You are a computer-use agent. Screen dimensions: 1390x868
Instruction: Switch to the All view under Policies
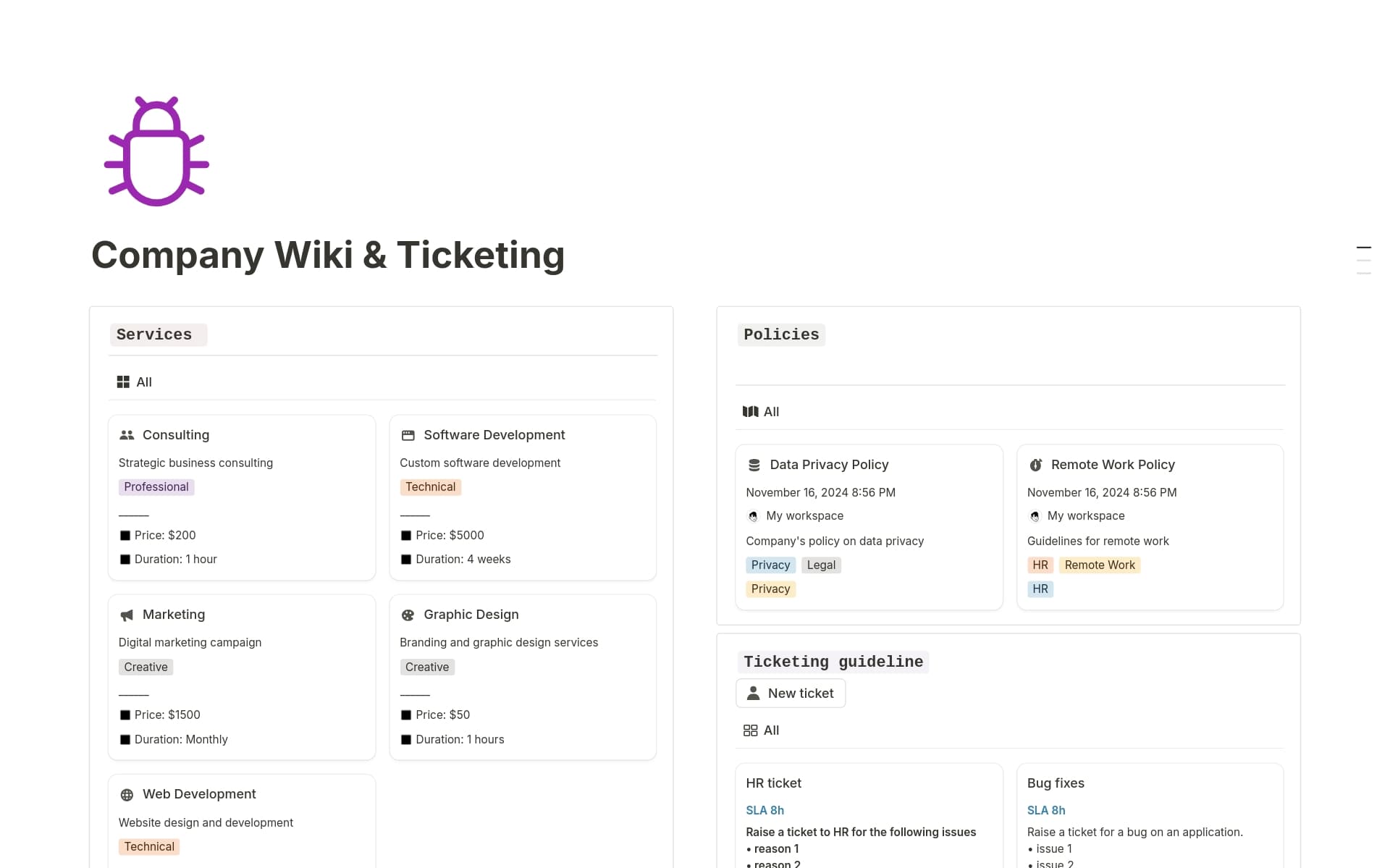coord(761,411)
